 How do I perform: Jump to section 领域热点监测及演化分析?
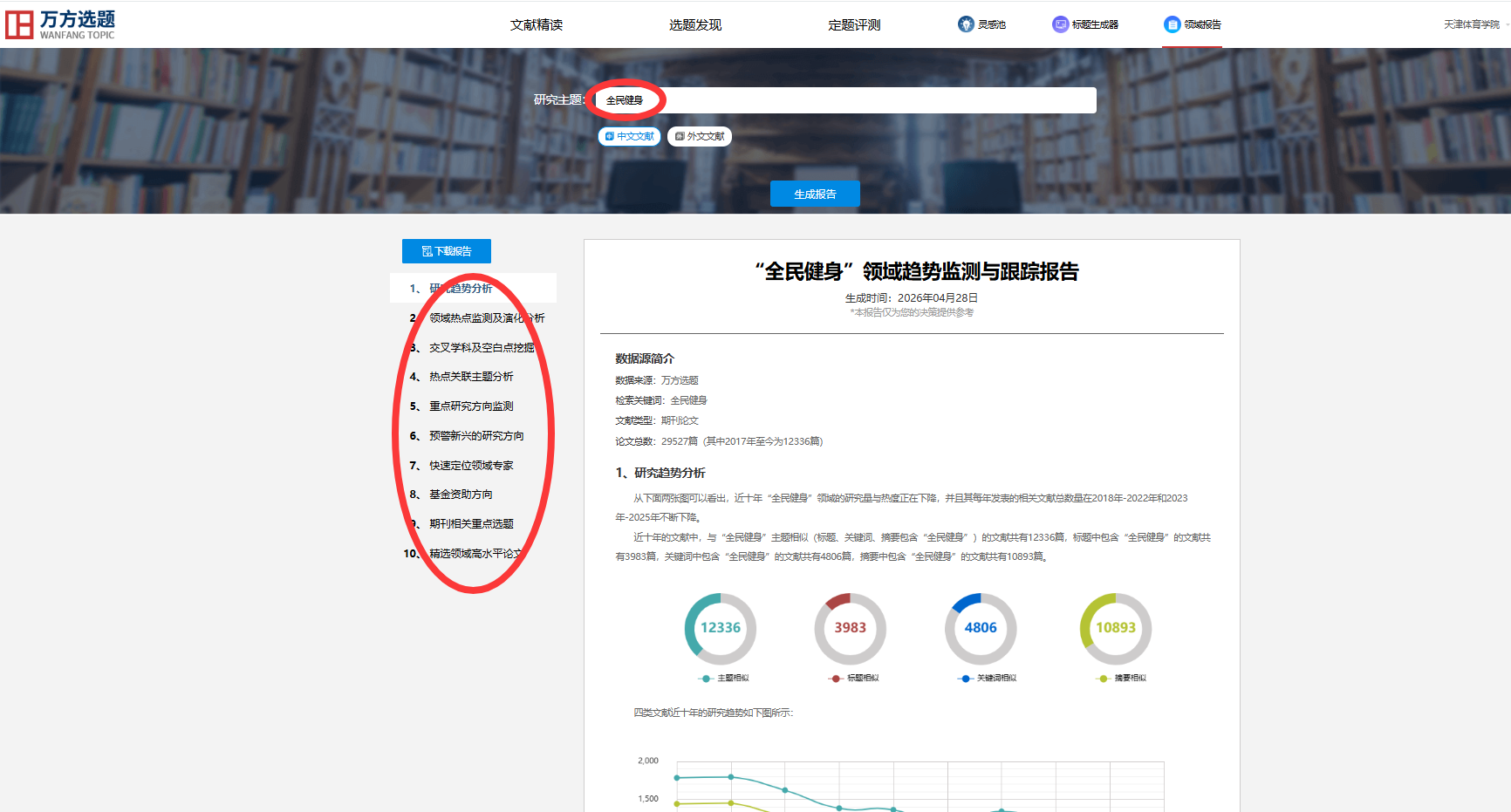click(x=486, y=318)
